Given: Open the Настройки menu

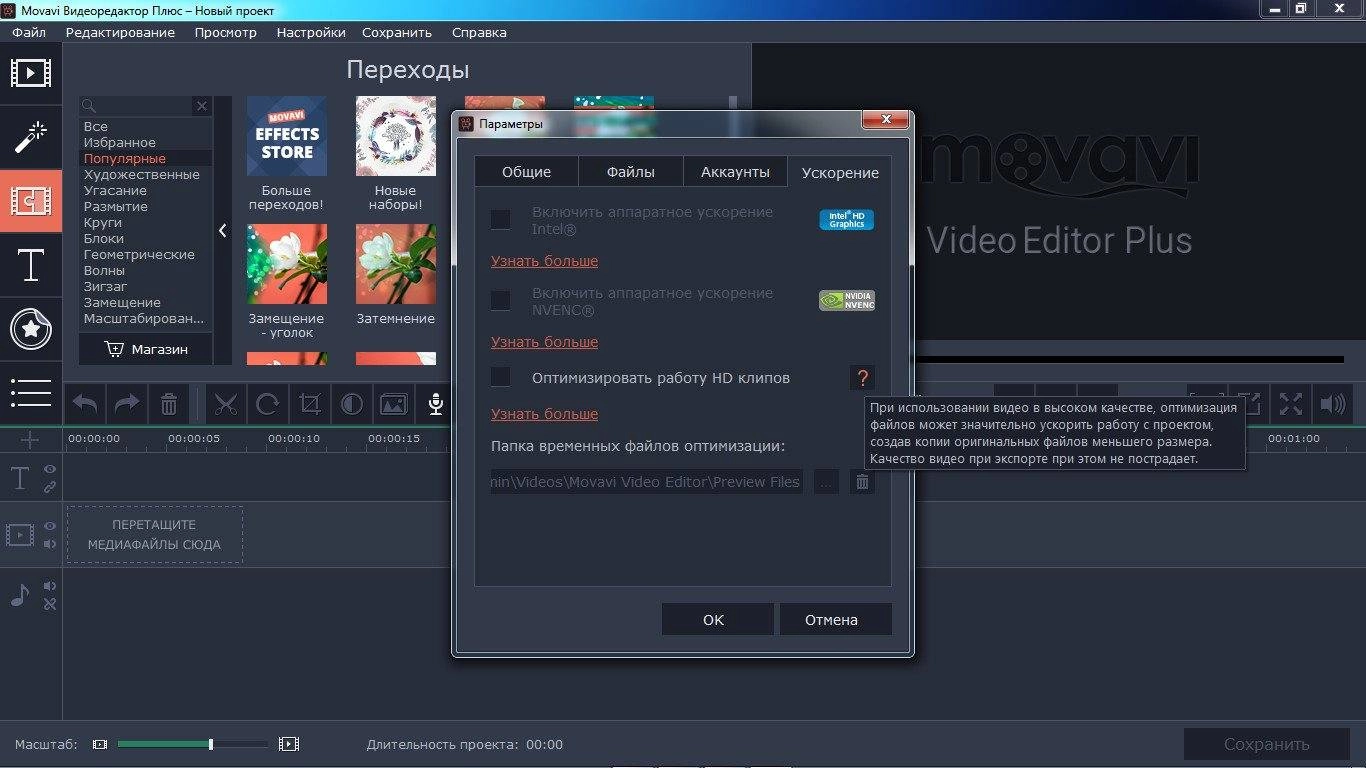Looking at the screenshot, I should tap(311, 32).
